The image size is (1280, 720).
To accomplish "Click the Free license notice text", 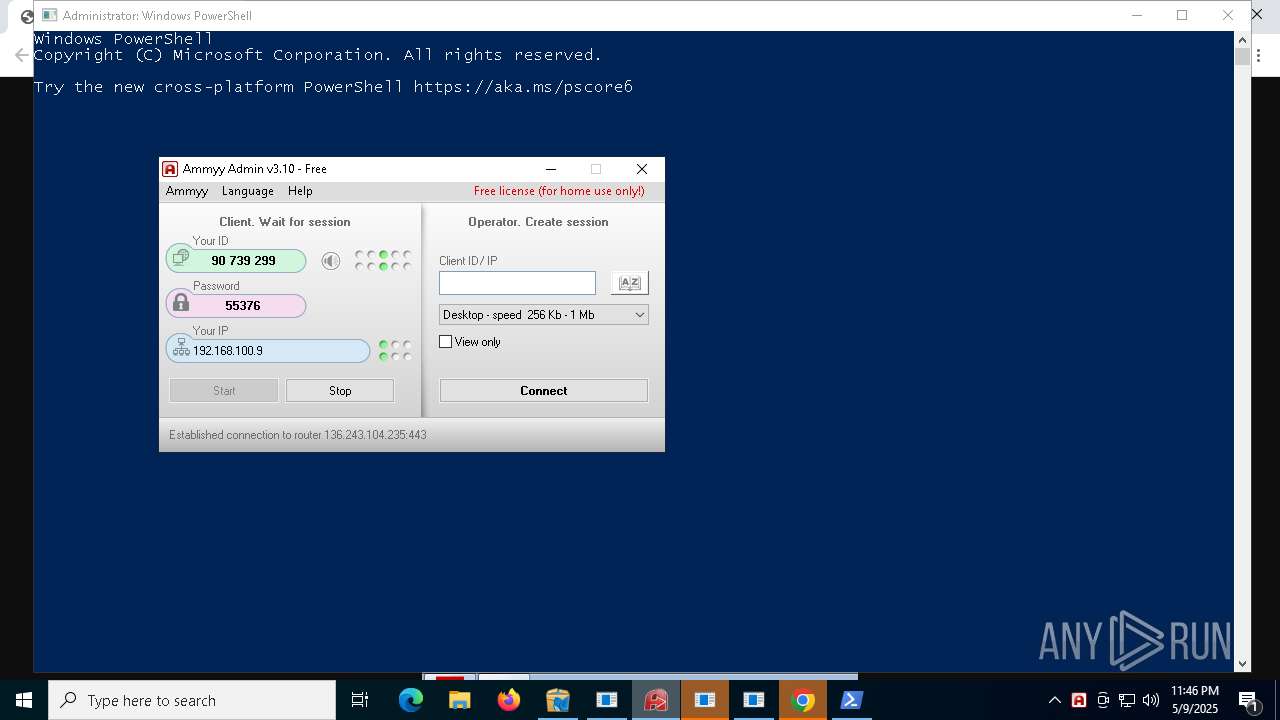I will click(559, 191).
